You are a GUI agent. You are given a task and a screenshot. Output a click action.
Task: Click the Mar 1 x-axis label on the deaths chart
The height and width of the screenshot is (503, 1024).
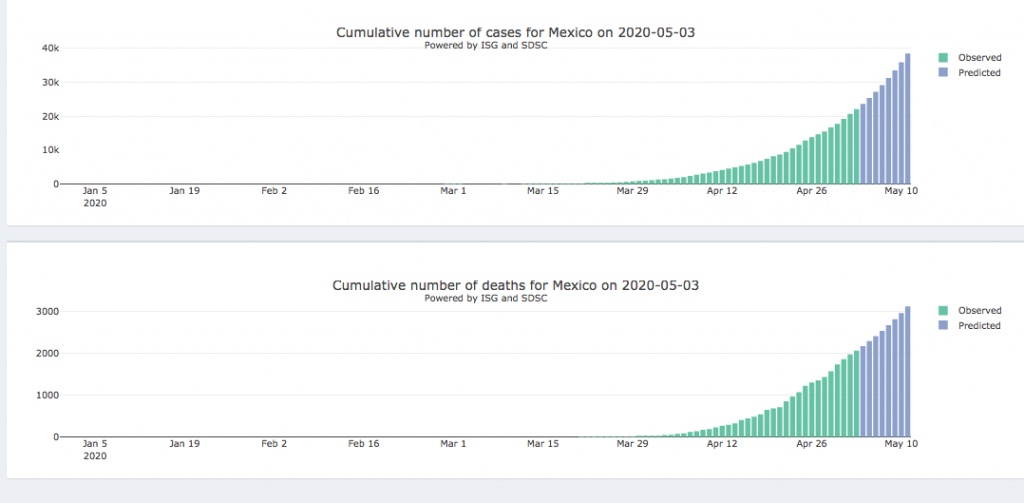[x=453, y=443]
